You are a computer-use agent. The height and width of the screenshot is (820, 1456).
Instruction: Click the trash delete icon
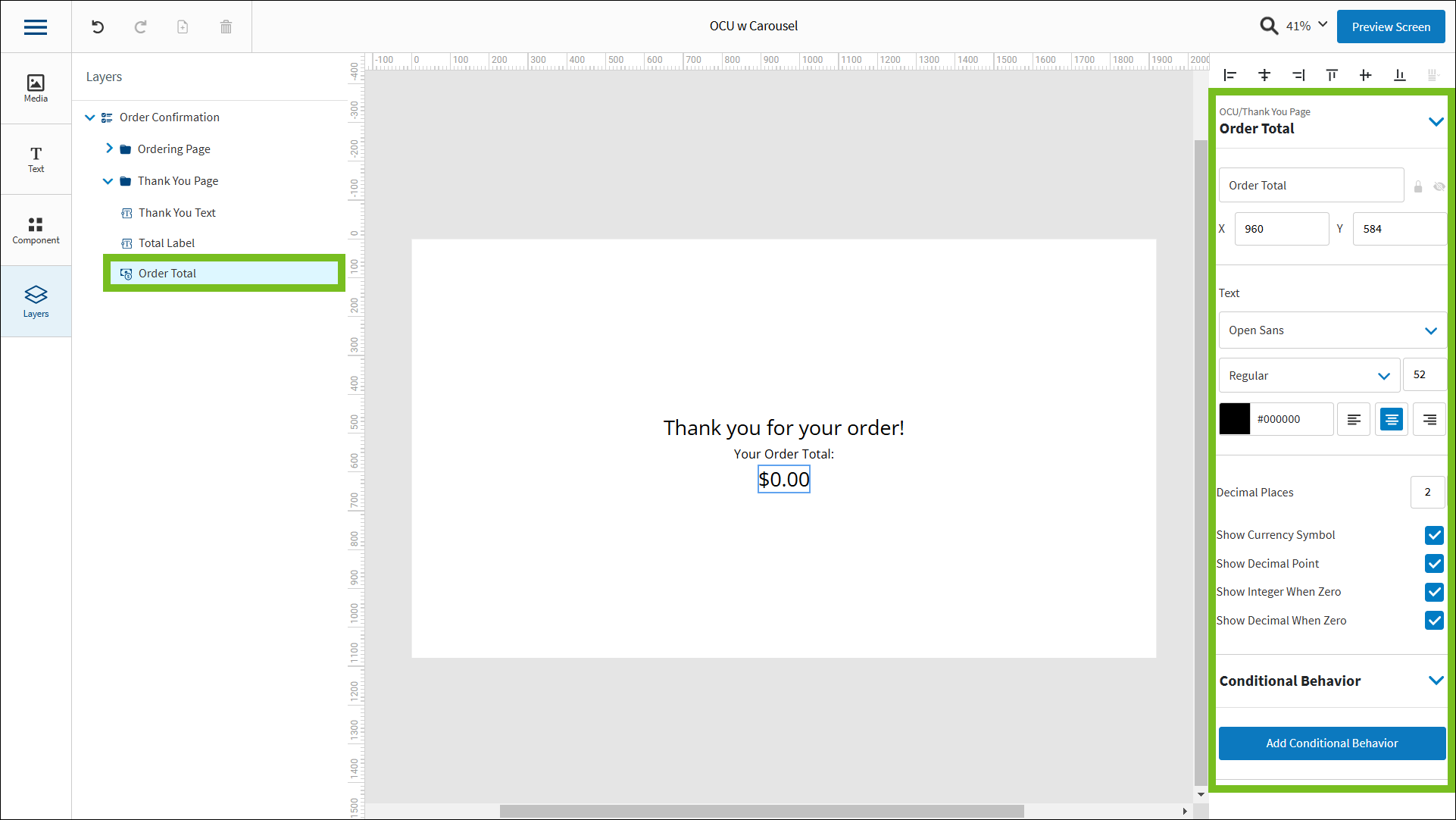click(226, 27)
